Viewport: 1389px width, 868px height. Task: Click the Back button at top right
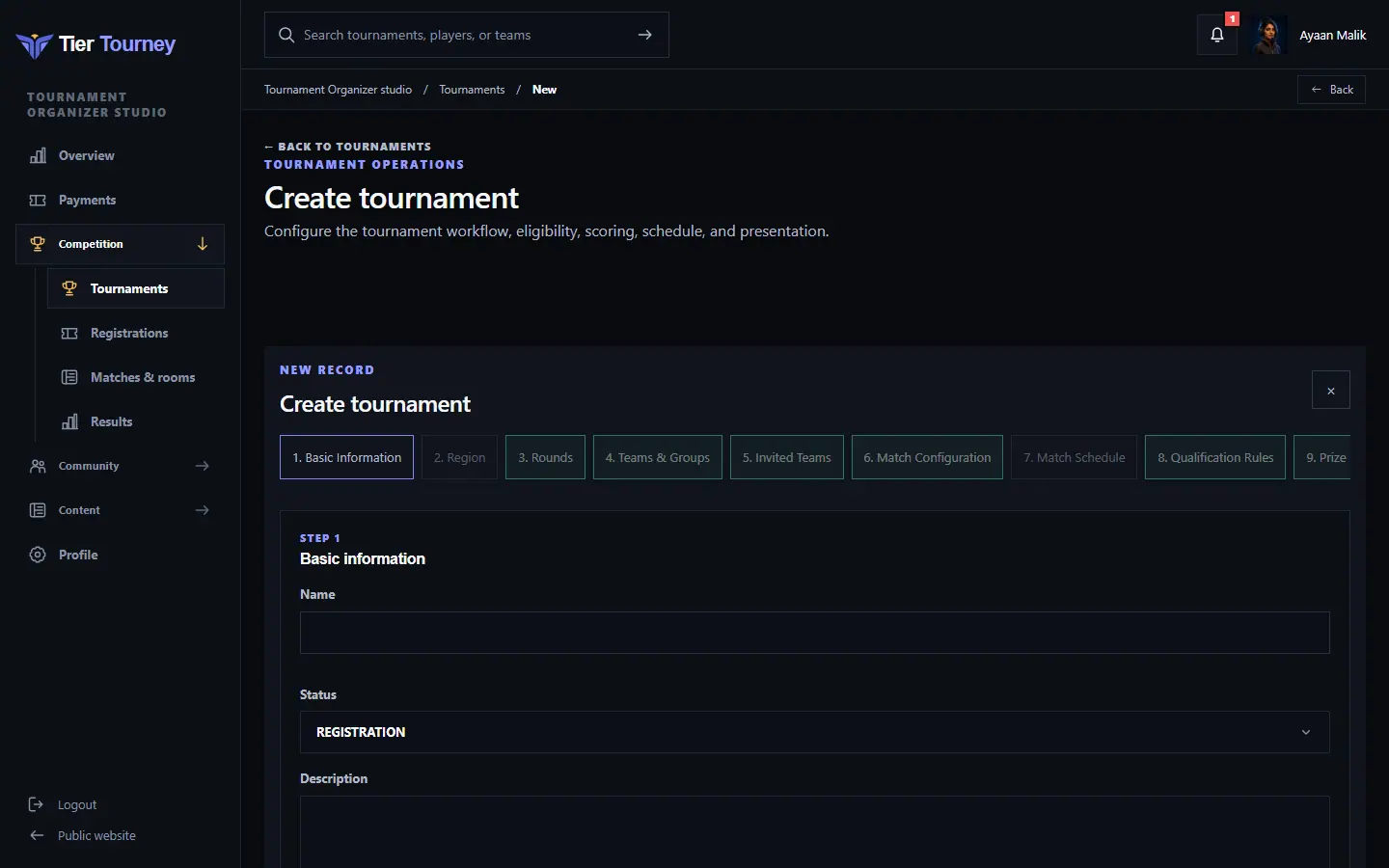pyautogui.click(x=1331, y=90)
